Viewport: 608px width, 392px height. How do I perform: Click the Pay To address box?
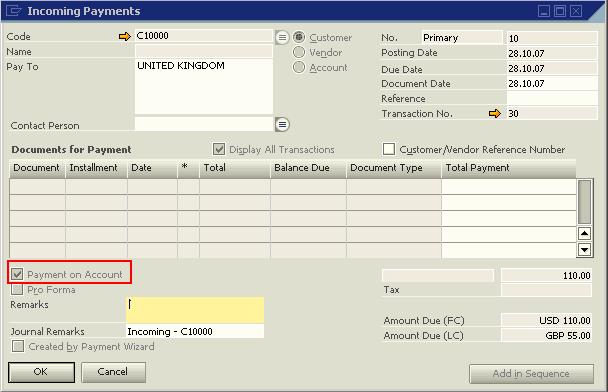point(204,87)
